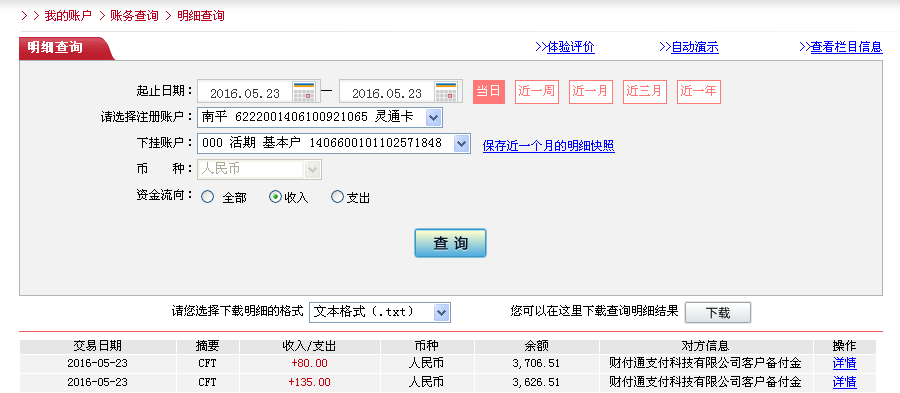Go to 我的账户 in the breadcrumb
The image size is (900, 393).
(68, 15)
